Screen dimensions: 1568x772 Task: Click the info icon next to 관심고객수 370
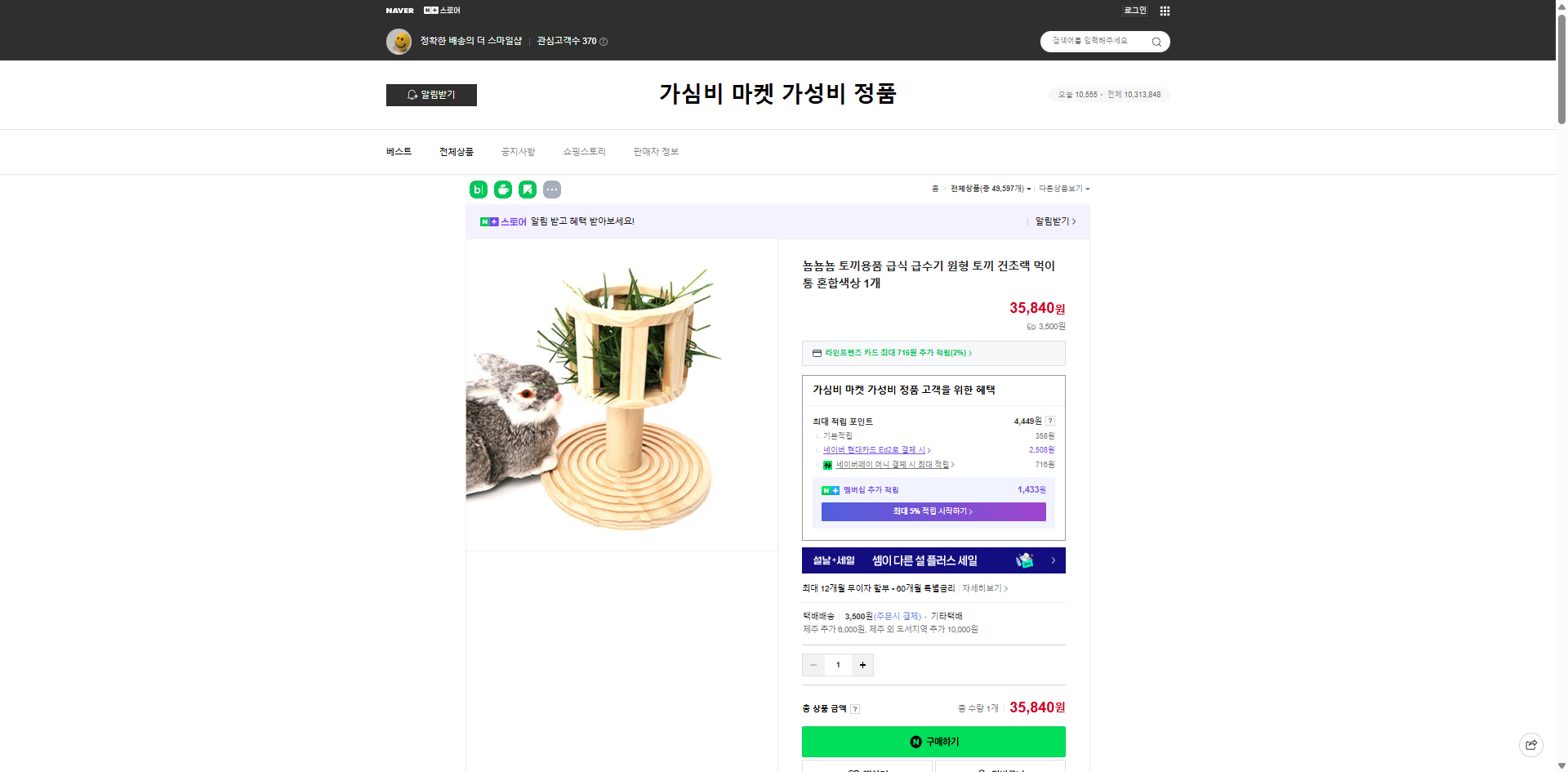(604, 41)
